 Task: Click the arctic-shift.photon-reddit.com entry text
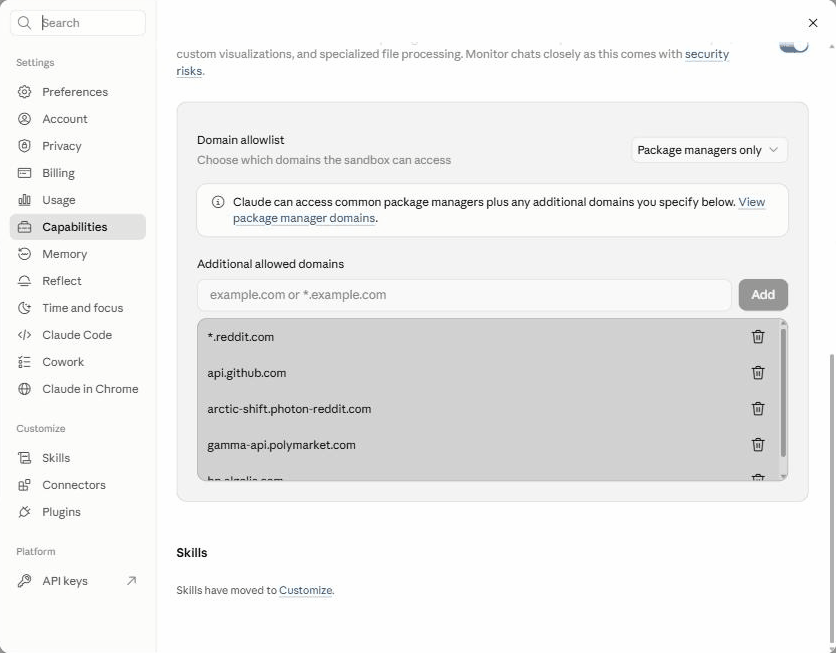pos(289,409)
